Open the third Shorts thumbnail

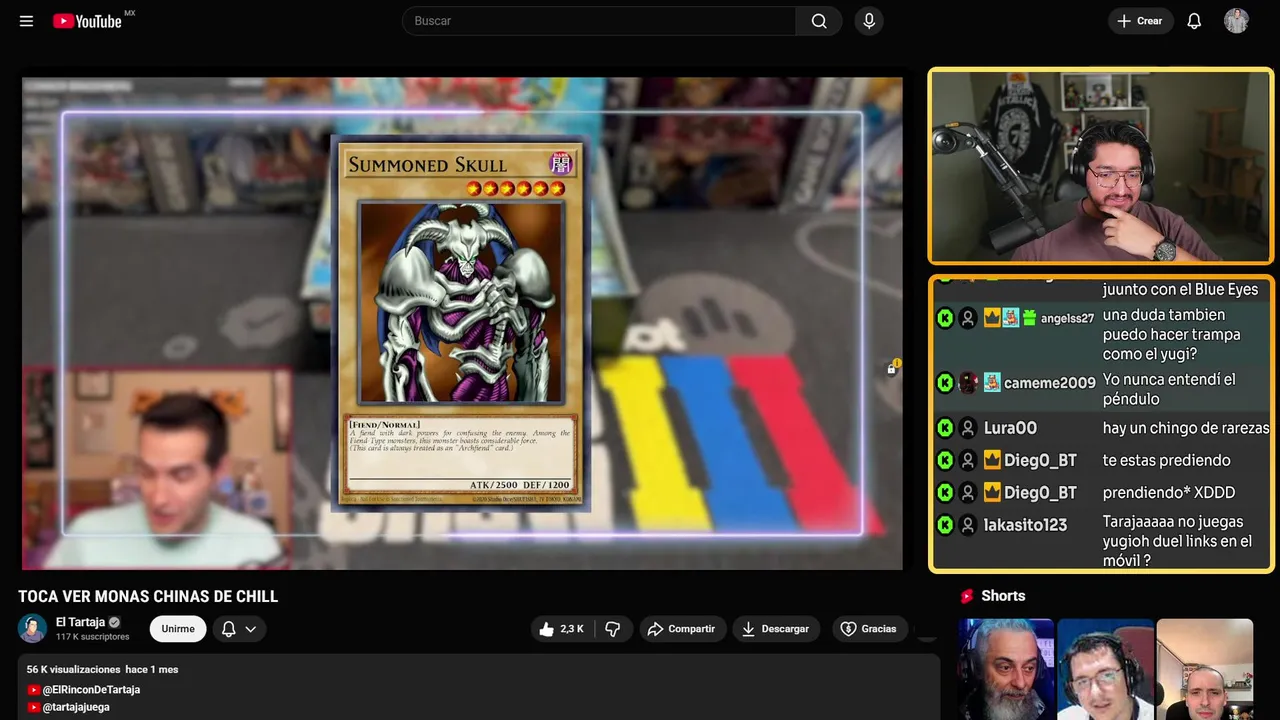click(x=1204, y=669)
